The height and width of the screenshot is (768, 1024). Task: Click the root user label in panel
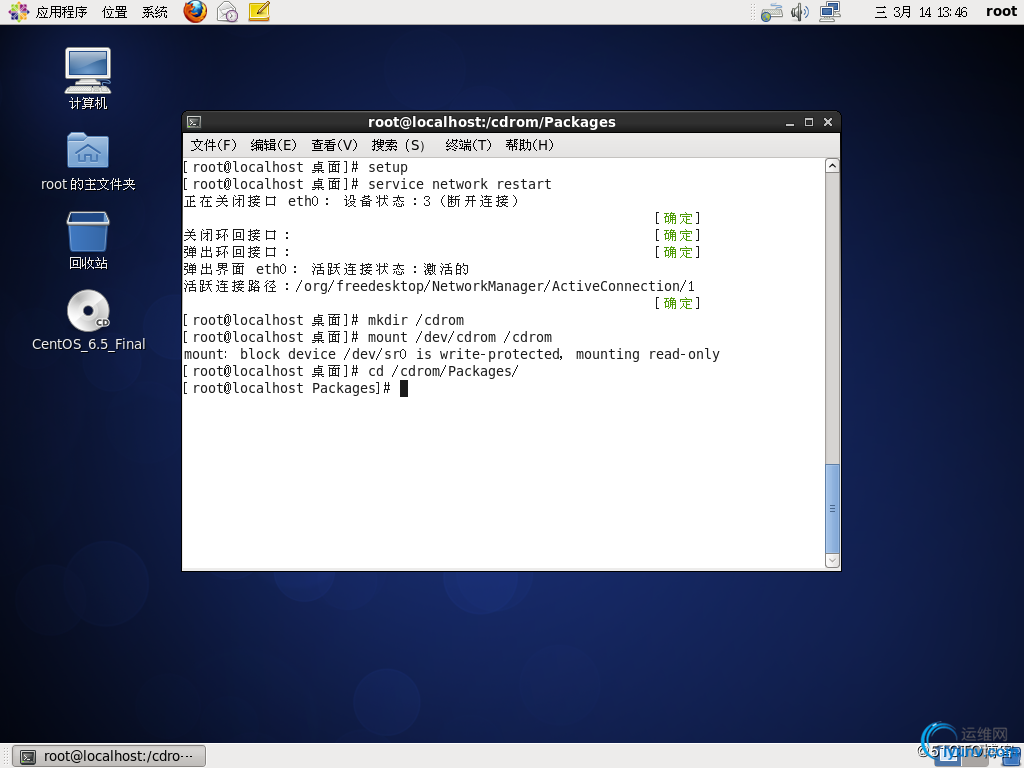click(x=1001, y=11)
